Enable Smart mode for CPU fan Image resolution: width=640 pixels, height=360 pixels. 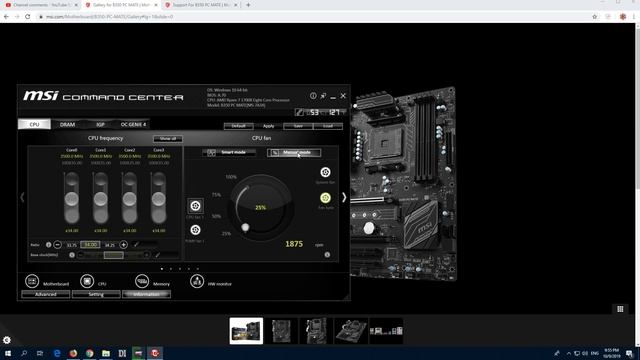pos(229,153)
